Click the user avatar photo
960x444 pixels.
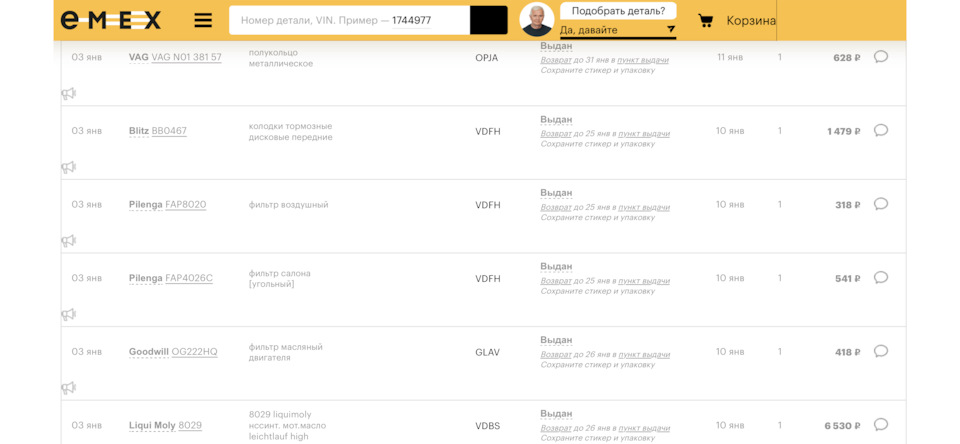[x=537, y=20]
